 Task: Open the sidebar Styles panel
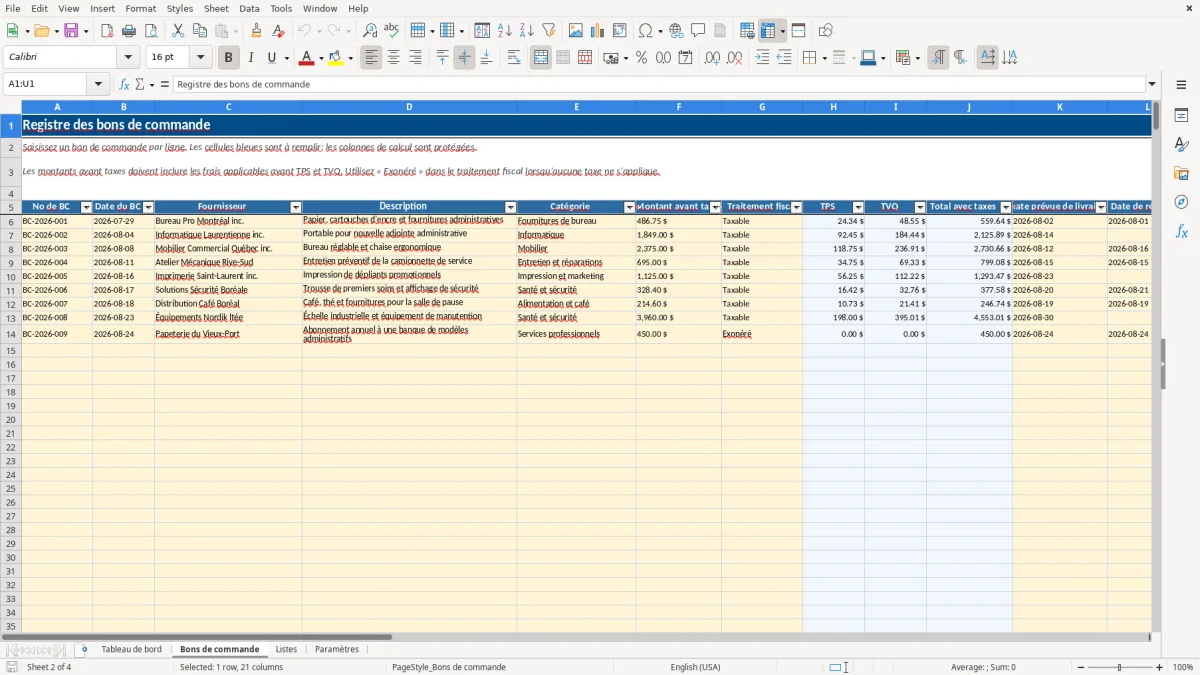[x=1181, y=144]
